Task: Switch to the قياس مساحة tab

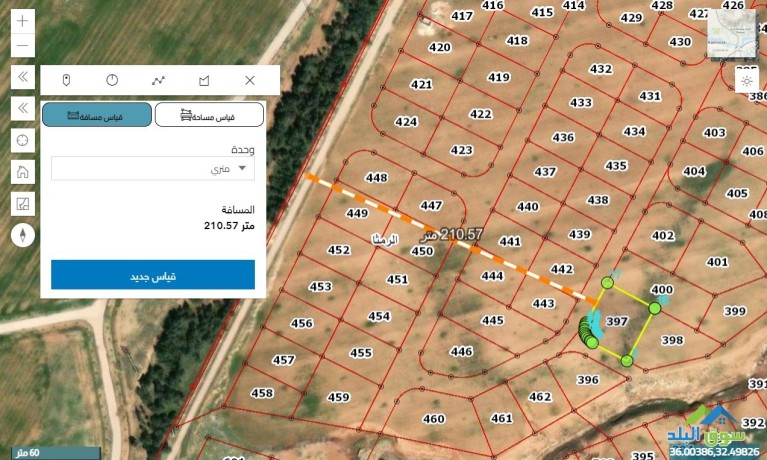Action: pos(209,115)
